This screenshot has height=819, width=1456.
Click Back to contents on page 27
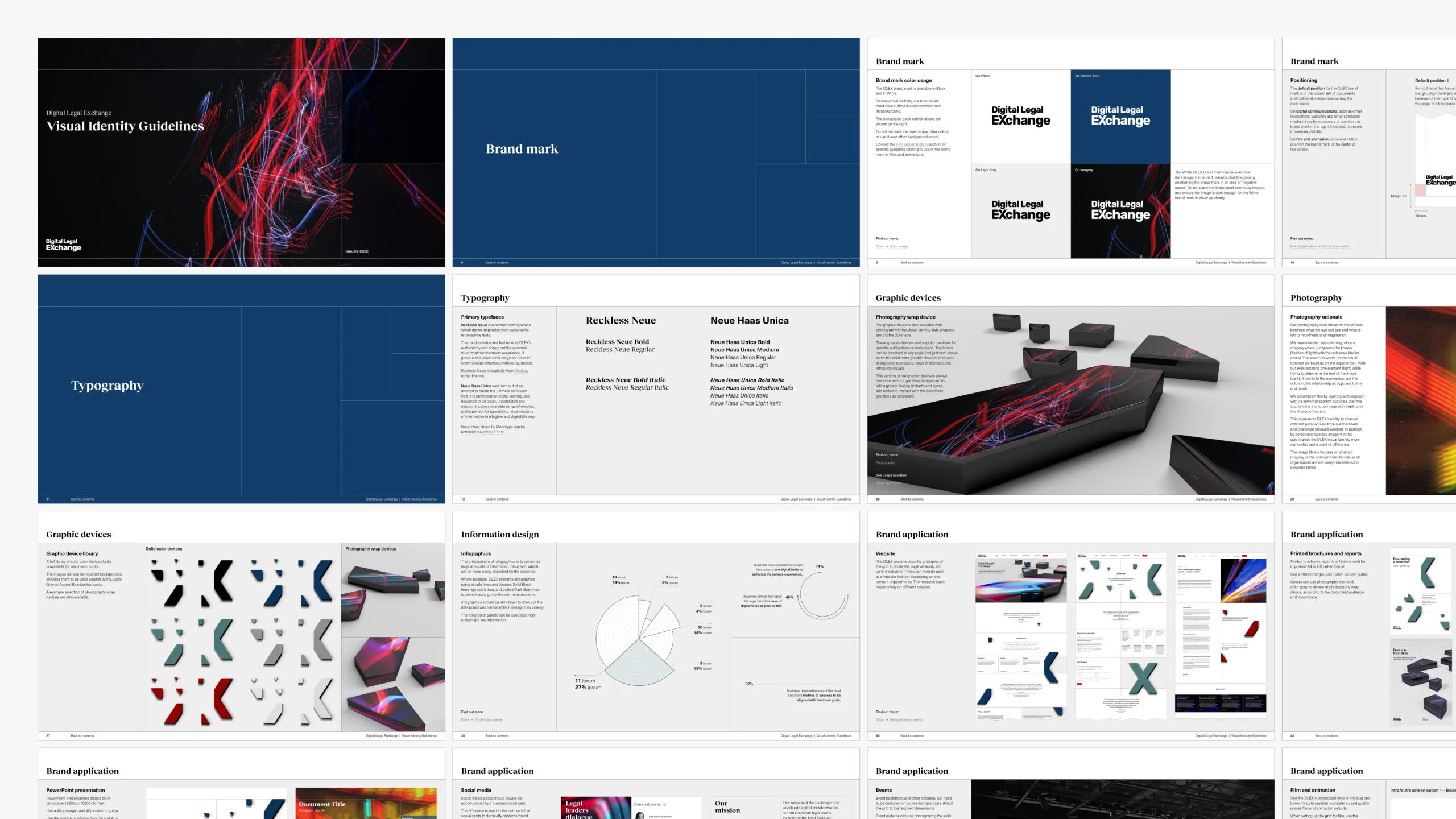pos(82,736)
